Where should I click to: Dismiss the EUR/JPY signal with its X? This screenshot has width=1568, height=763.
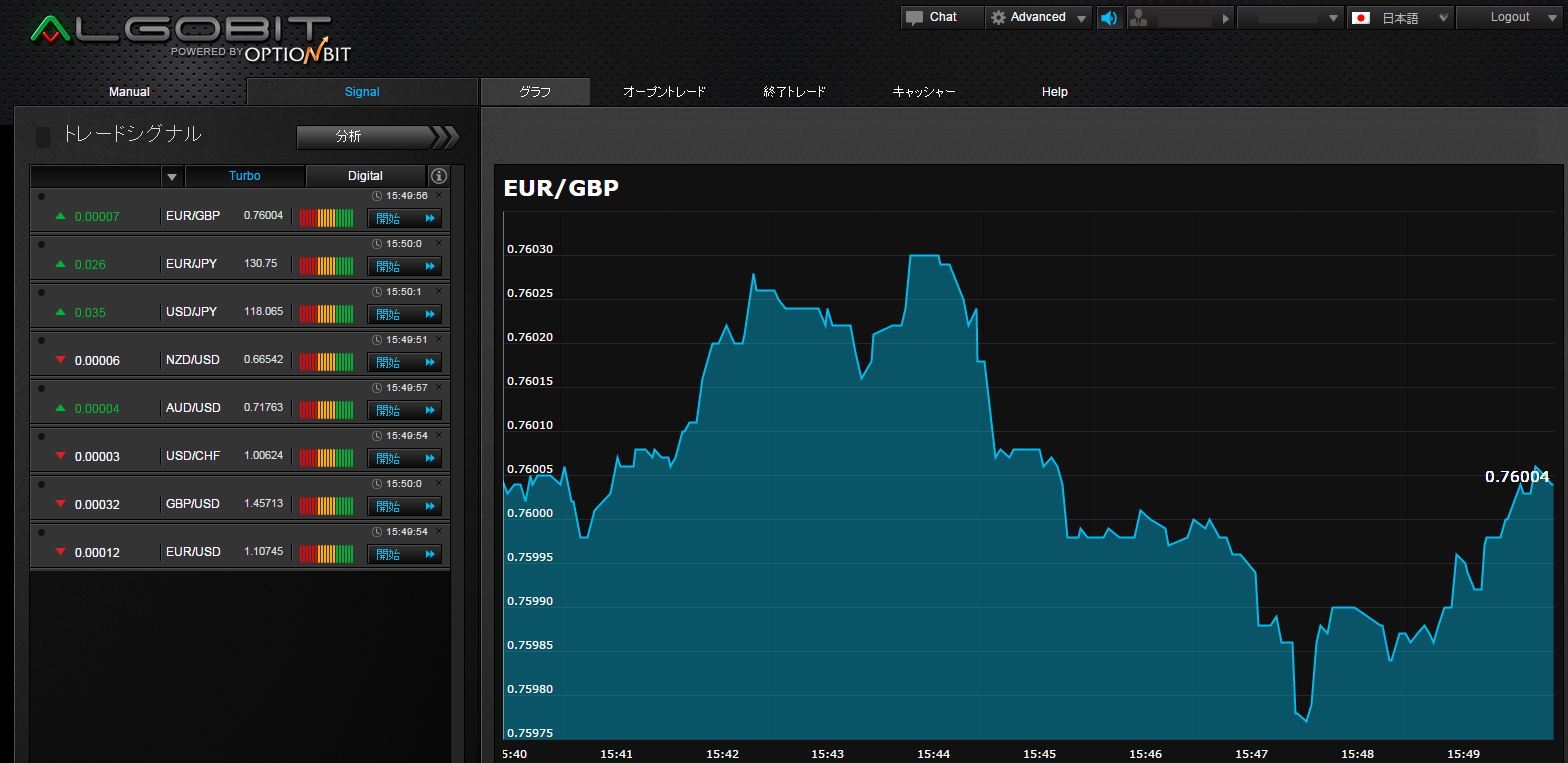tap(439, 243)
